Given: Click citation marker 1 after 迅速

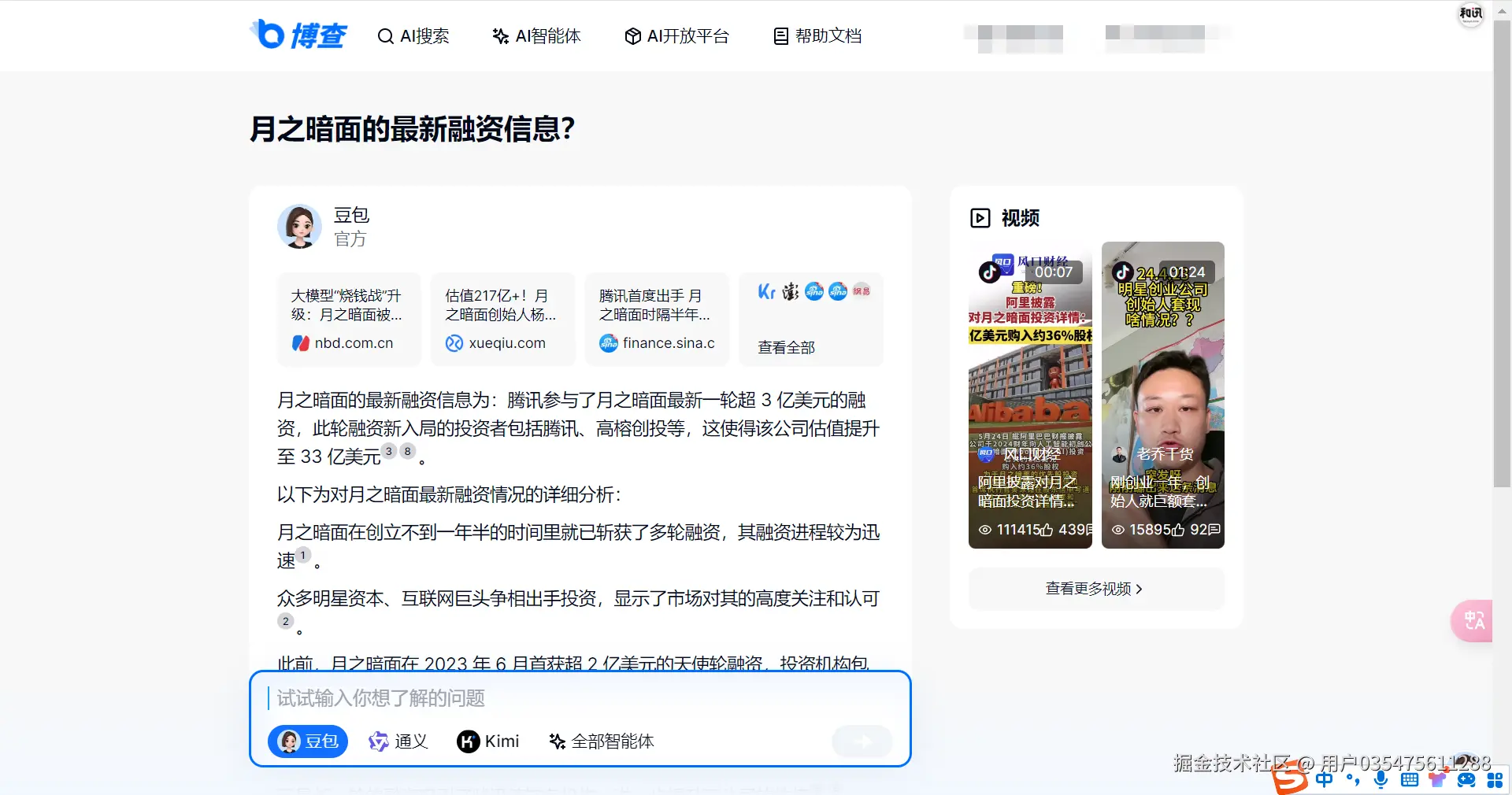Looking at the screenshot, I should click(x=303, y=555).
